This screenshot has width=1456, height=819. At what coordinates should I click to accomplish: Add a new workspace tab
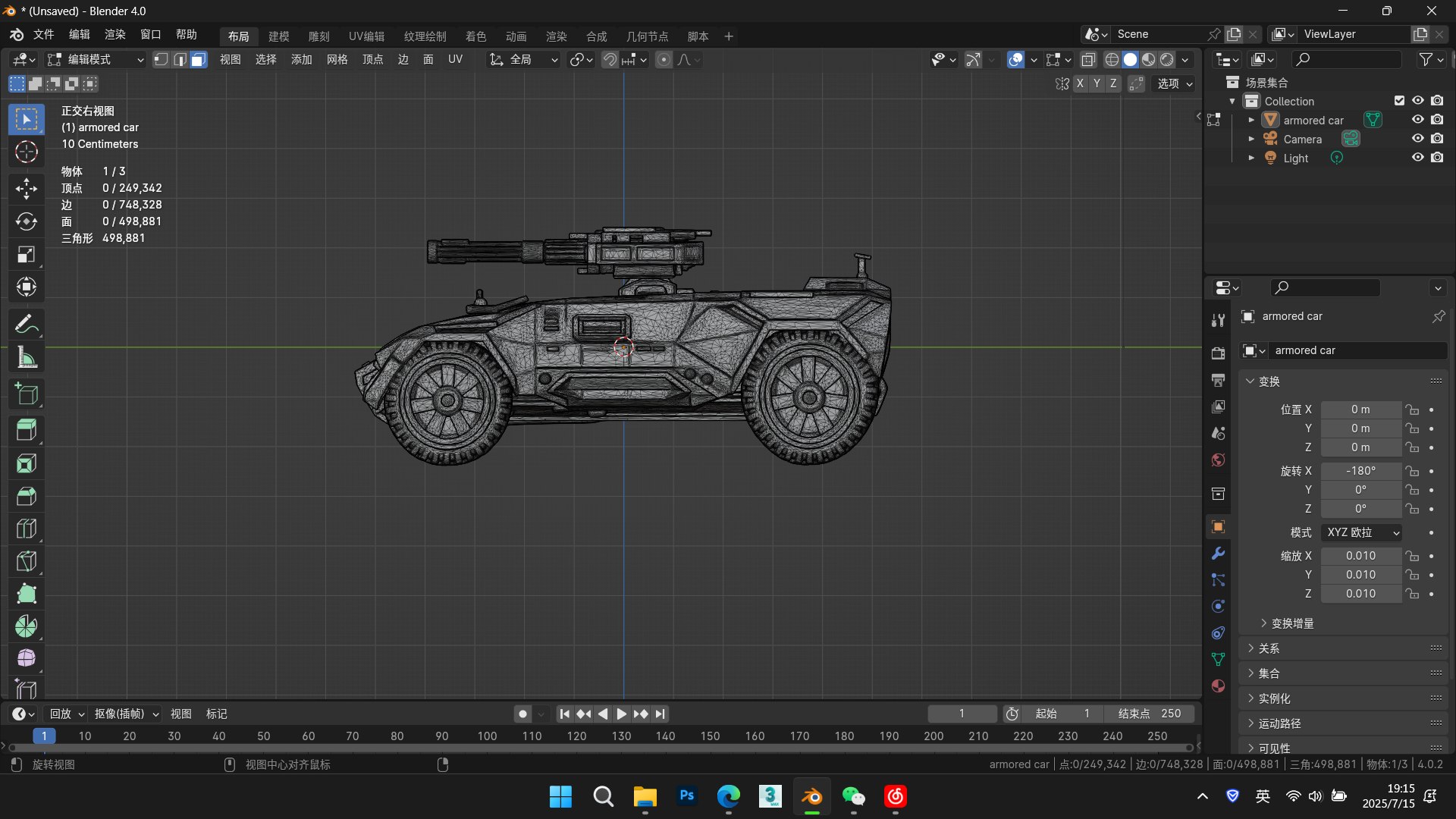point(728,36)
